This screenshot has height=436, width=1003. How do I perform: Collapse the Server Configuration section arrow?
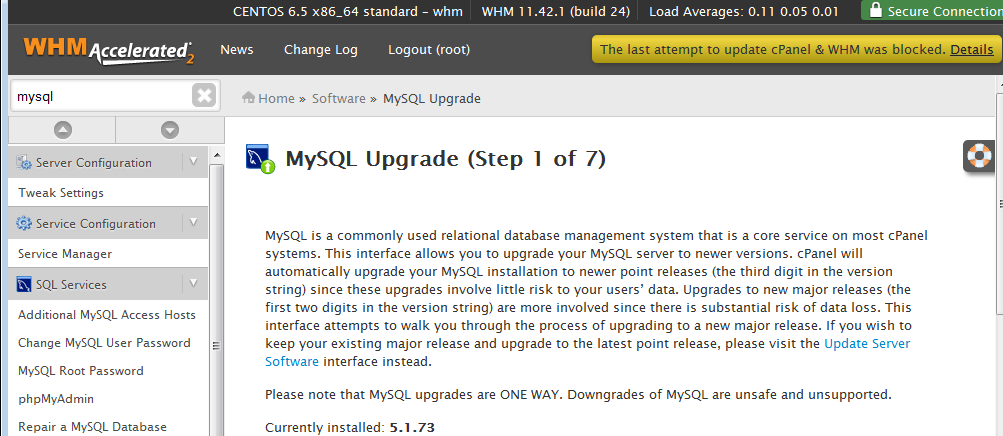[193, 162]
